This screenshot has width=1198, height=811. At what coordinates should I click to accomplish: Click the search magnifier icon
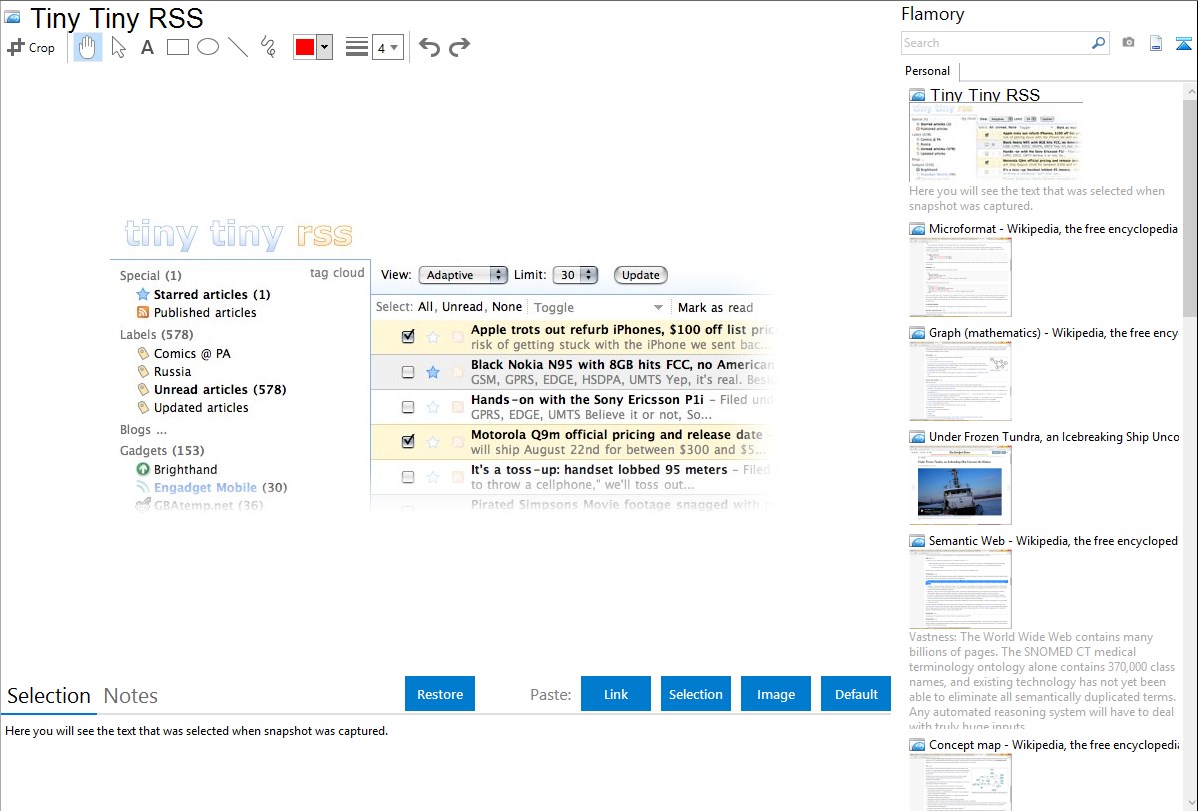[1098, 43]
